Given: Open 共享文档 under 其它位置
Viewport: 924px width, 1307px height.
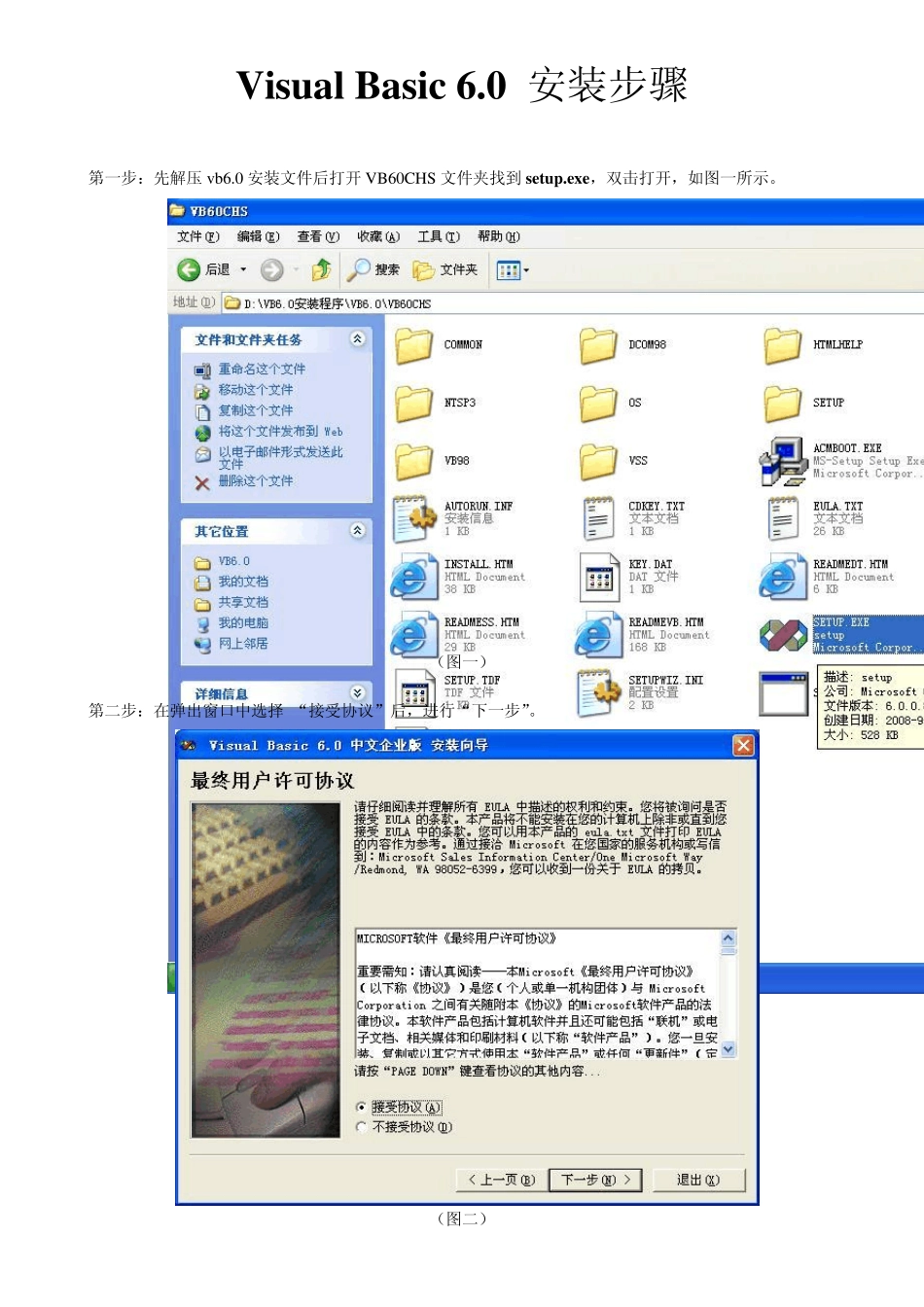Looking at the screenshot, I should (243, 603).
